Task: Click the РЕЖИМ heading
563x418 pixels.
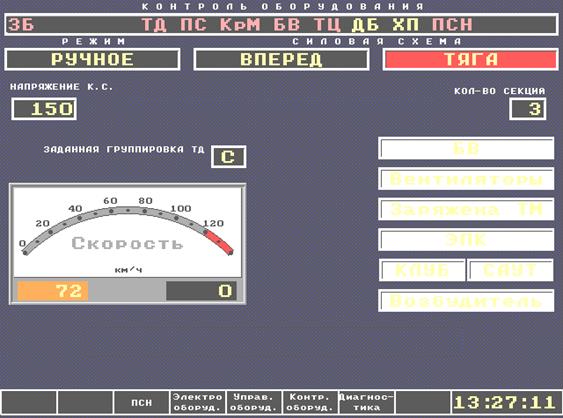Action: pos(94,42)
